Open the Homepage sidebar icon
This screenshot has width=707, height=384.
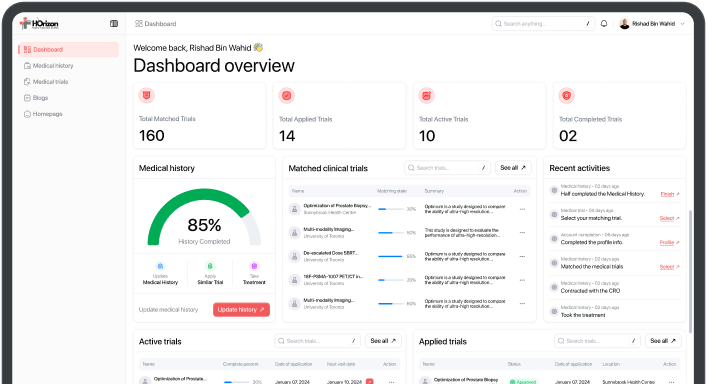click(x=27, y=114)
